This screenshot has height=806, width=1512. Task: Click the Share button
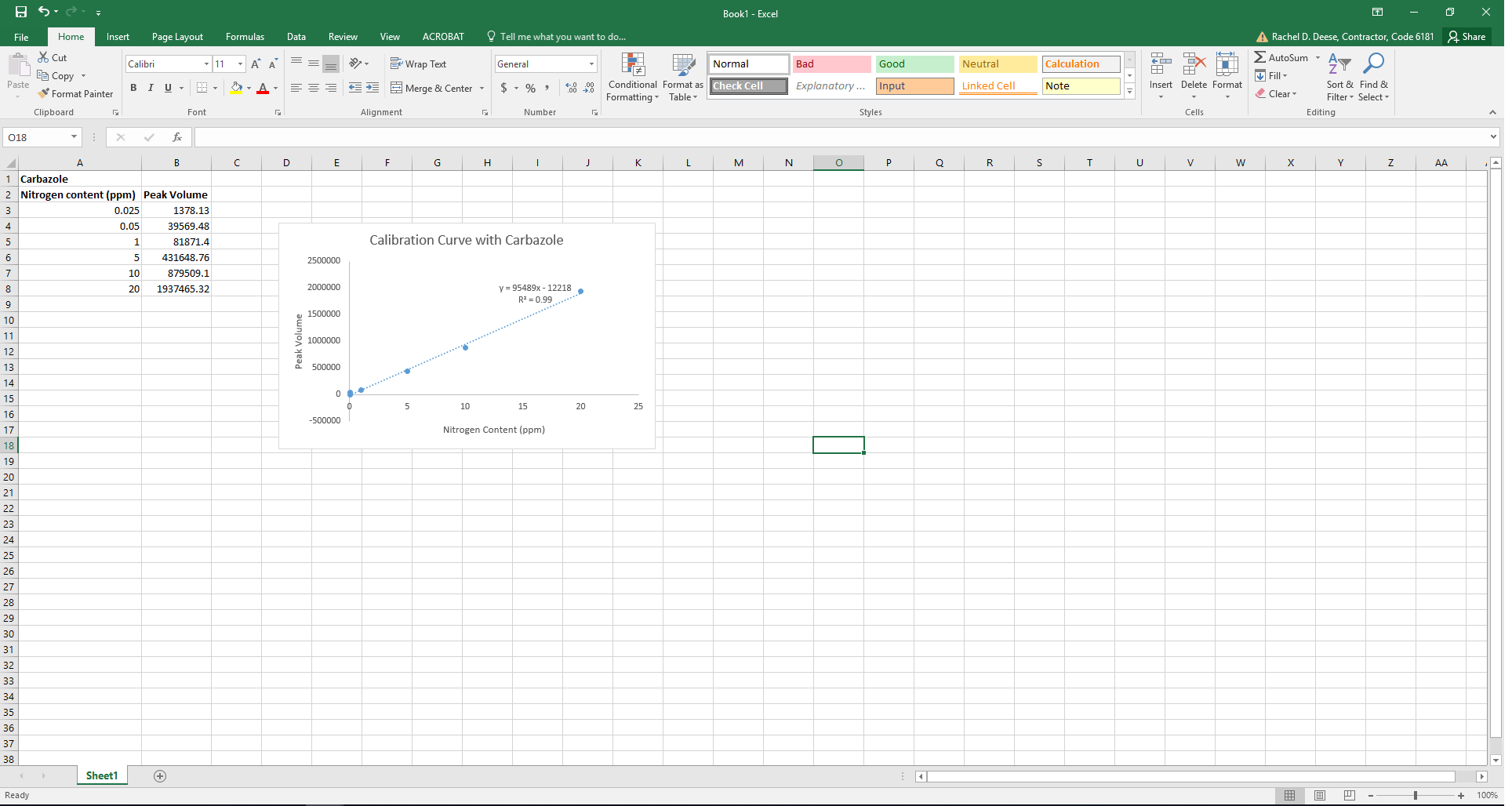tap(1467, 37)
